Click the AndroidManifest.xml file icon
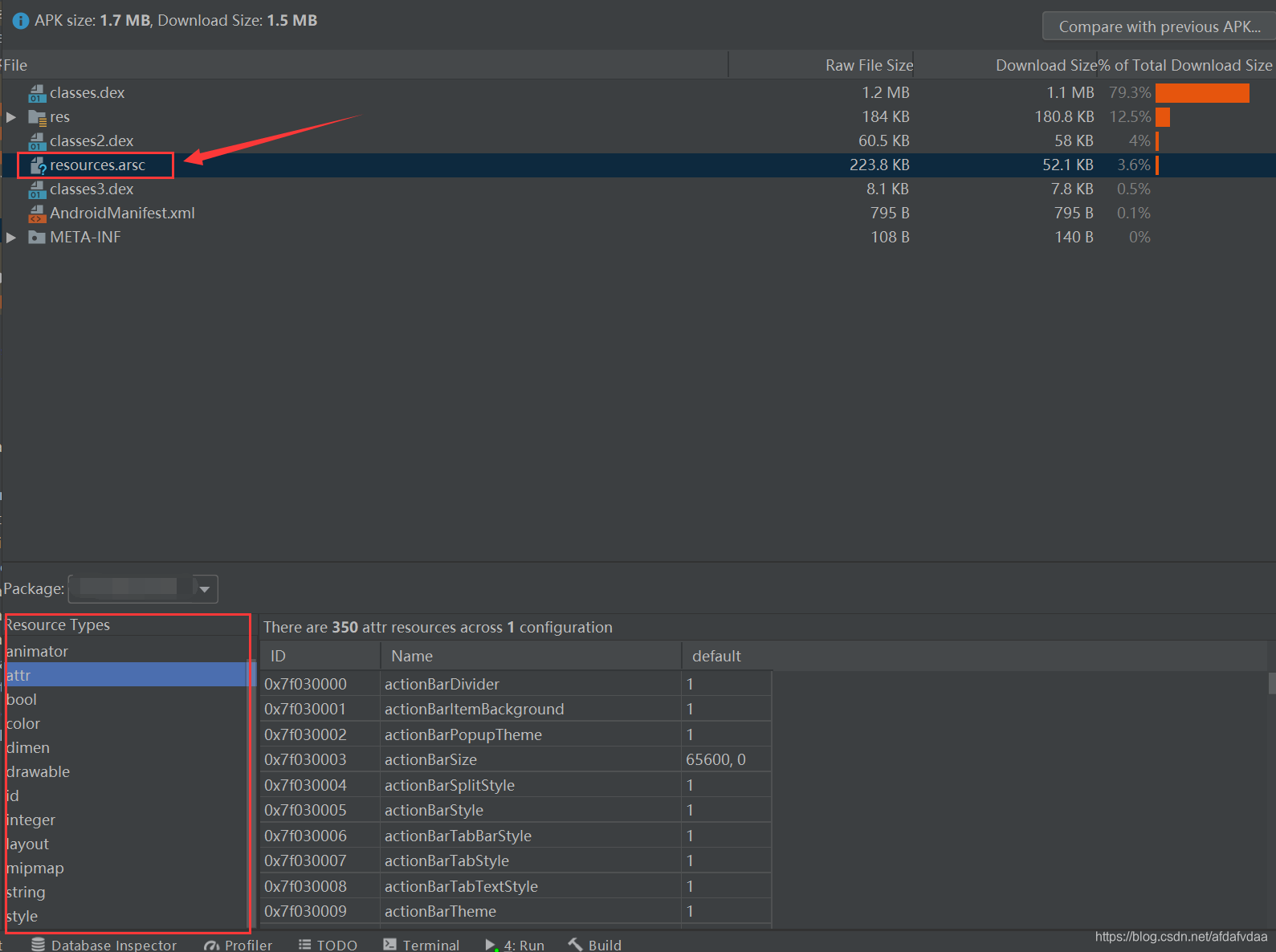The width and height of the screenshot is (1276, 952). [x=37, y=214]
